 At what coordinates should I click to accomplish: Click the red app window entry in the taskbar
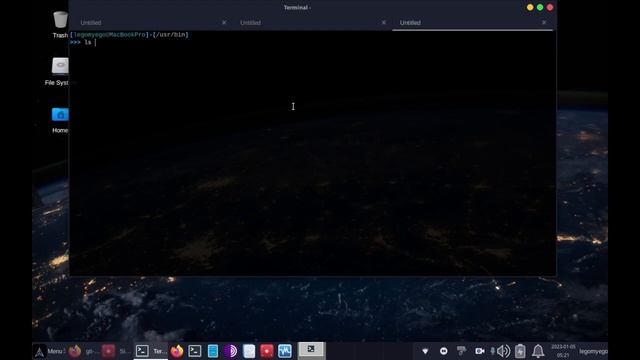[117, 351]
